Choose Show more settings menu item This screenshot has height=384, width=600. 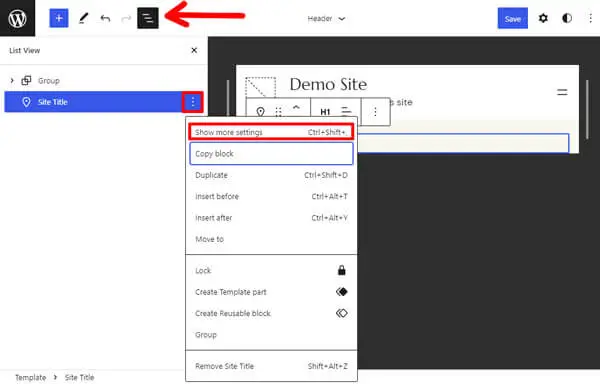[x=271, y=132]
